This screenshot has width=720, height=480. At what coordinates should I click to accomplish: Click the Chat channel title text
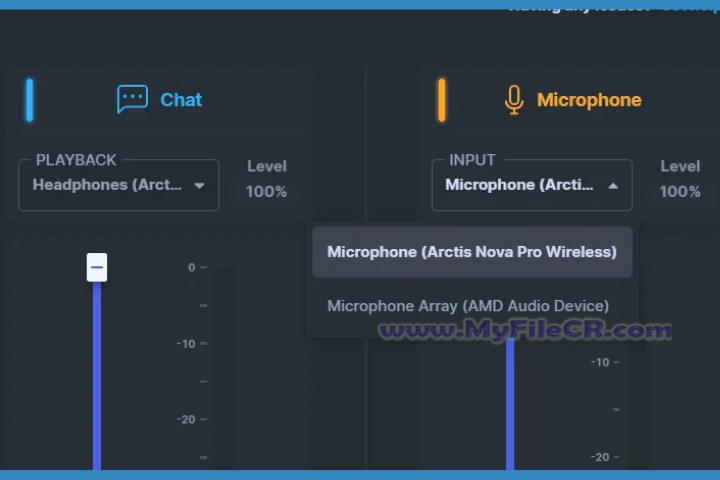coord(181,100)
